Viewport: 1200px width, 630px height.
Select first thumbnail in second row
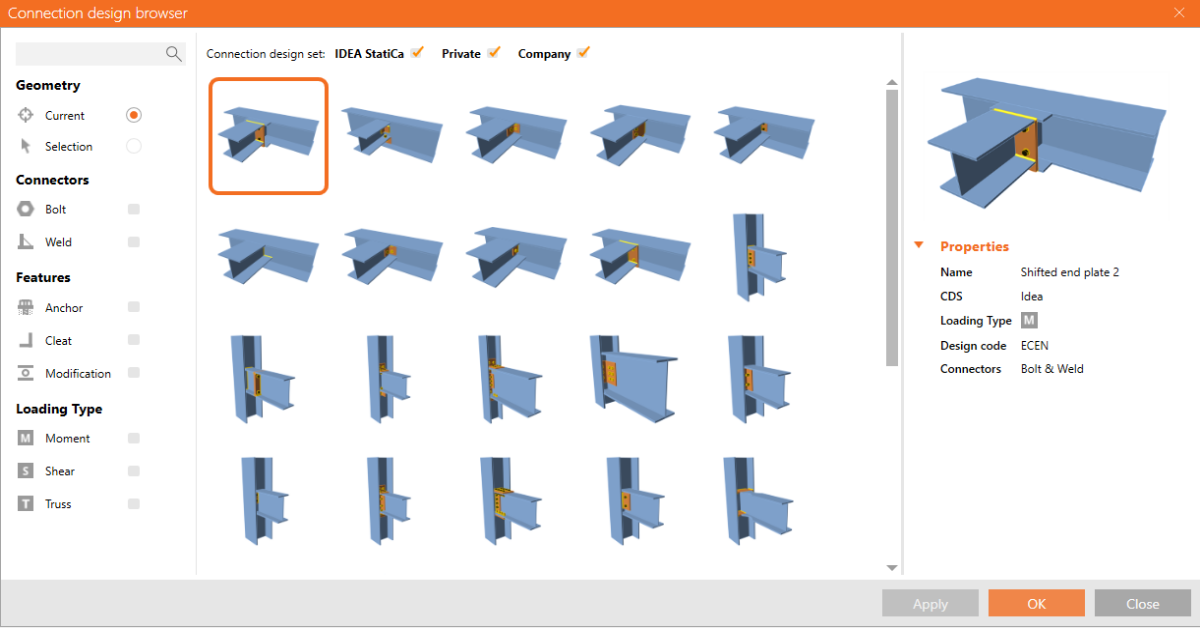point(269,257)
